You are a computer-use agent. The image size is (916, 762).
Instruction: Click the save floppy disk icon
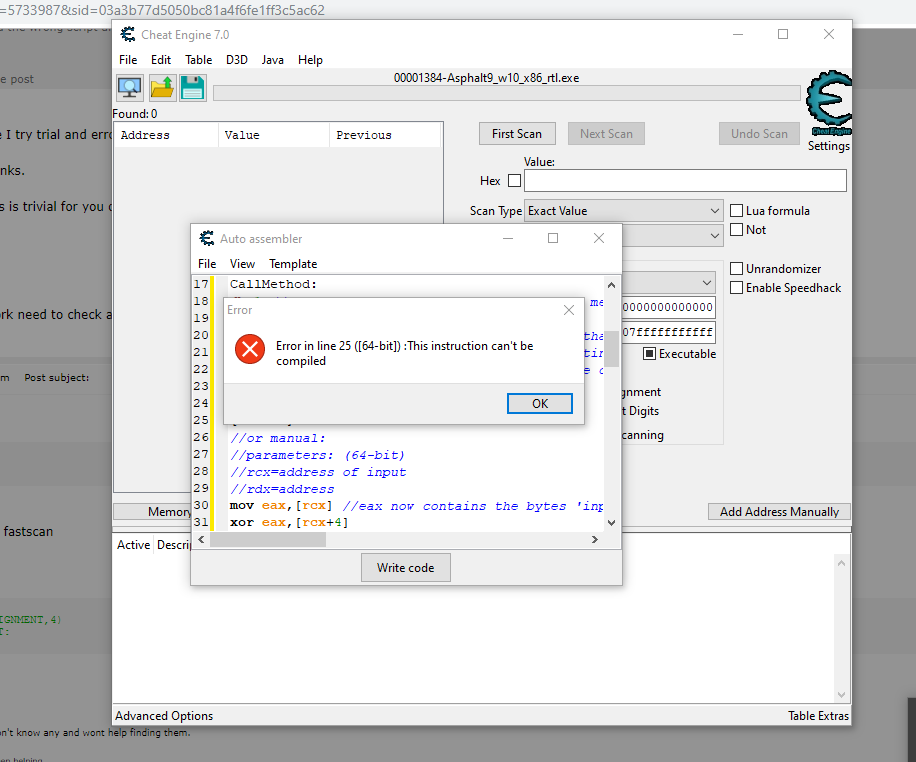(192, 88)
